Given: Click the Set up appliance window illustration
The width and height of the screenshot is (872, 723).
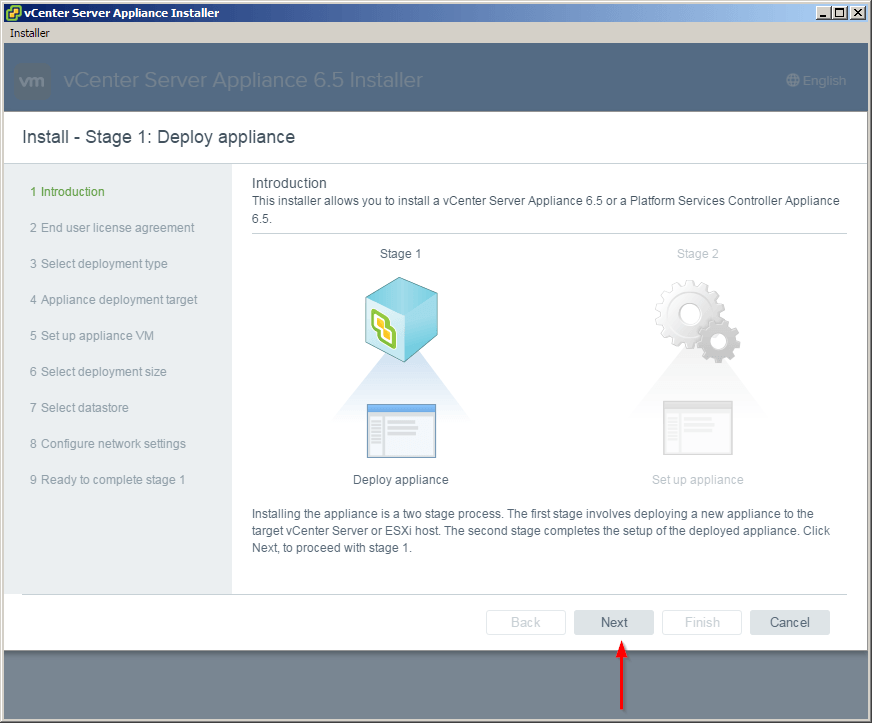Looking at the screenshot, I should pyautogui.click(x=697, y=427).
